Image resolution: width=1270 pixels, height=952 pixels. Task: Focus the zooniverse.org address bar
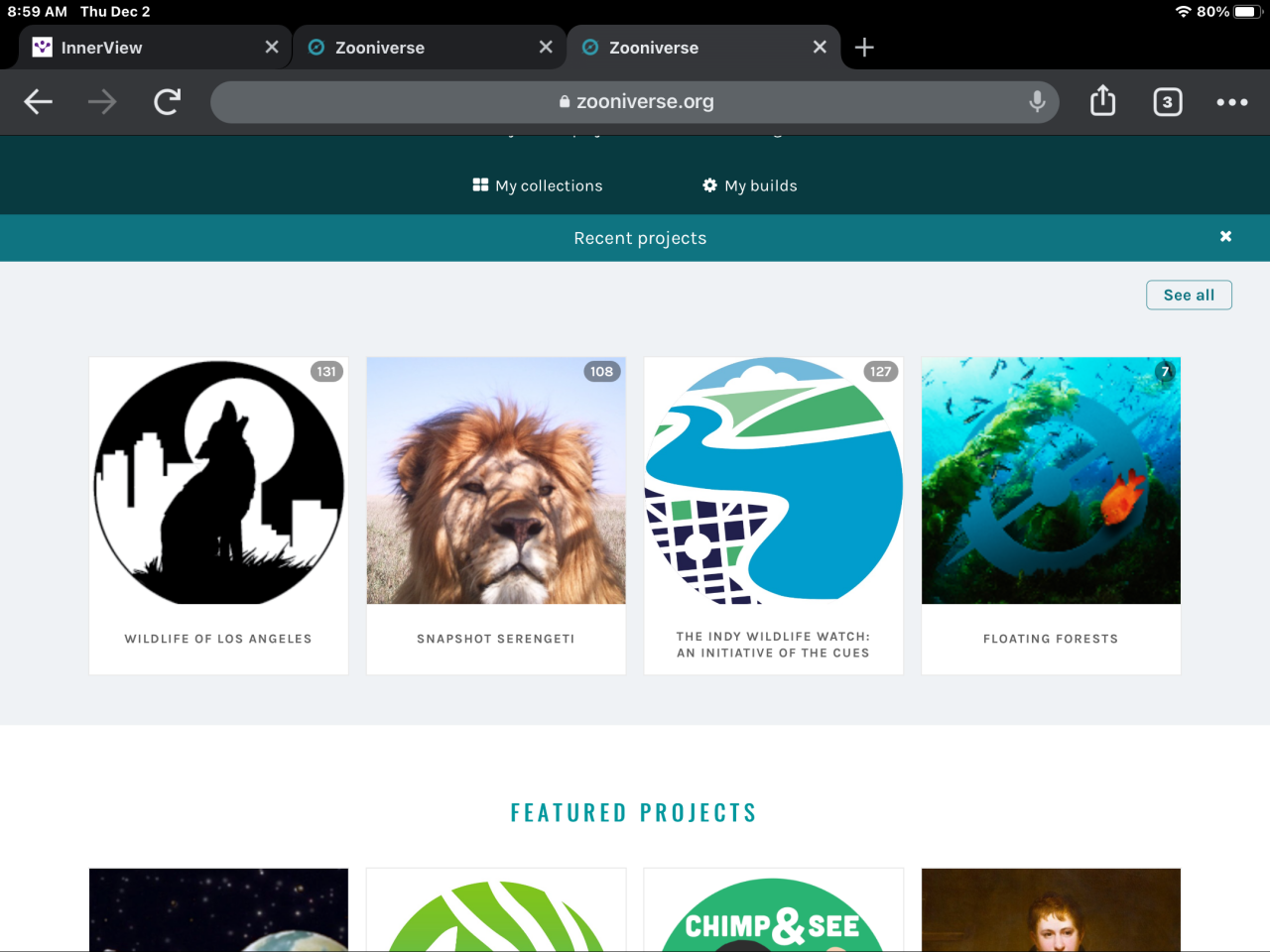pyautogui.click(x=635, y=101)
